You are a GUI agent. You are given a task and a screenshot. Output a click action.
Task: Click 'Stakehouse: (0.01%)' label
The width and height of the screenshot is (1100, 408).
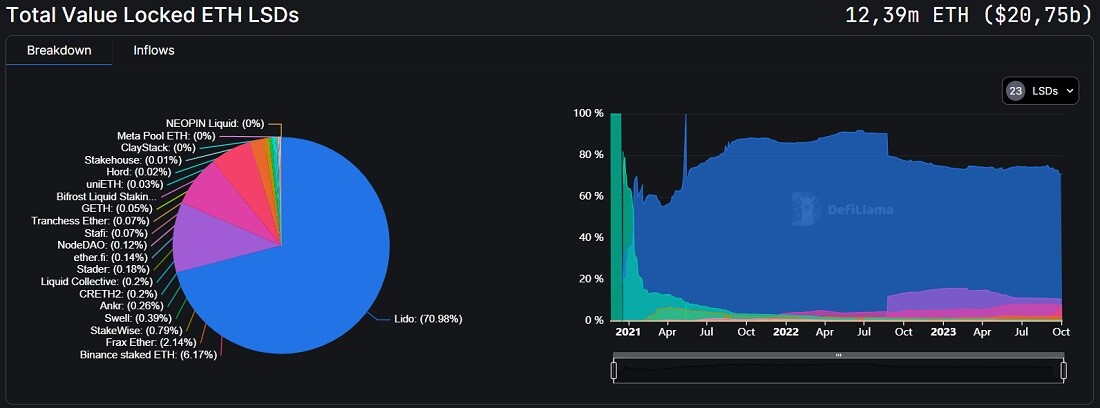(x=133, y=160)
